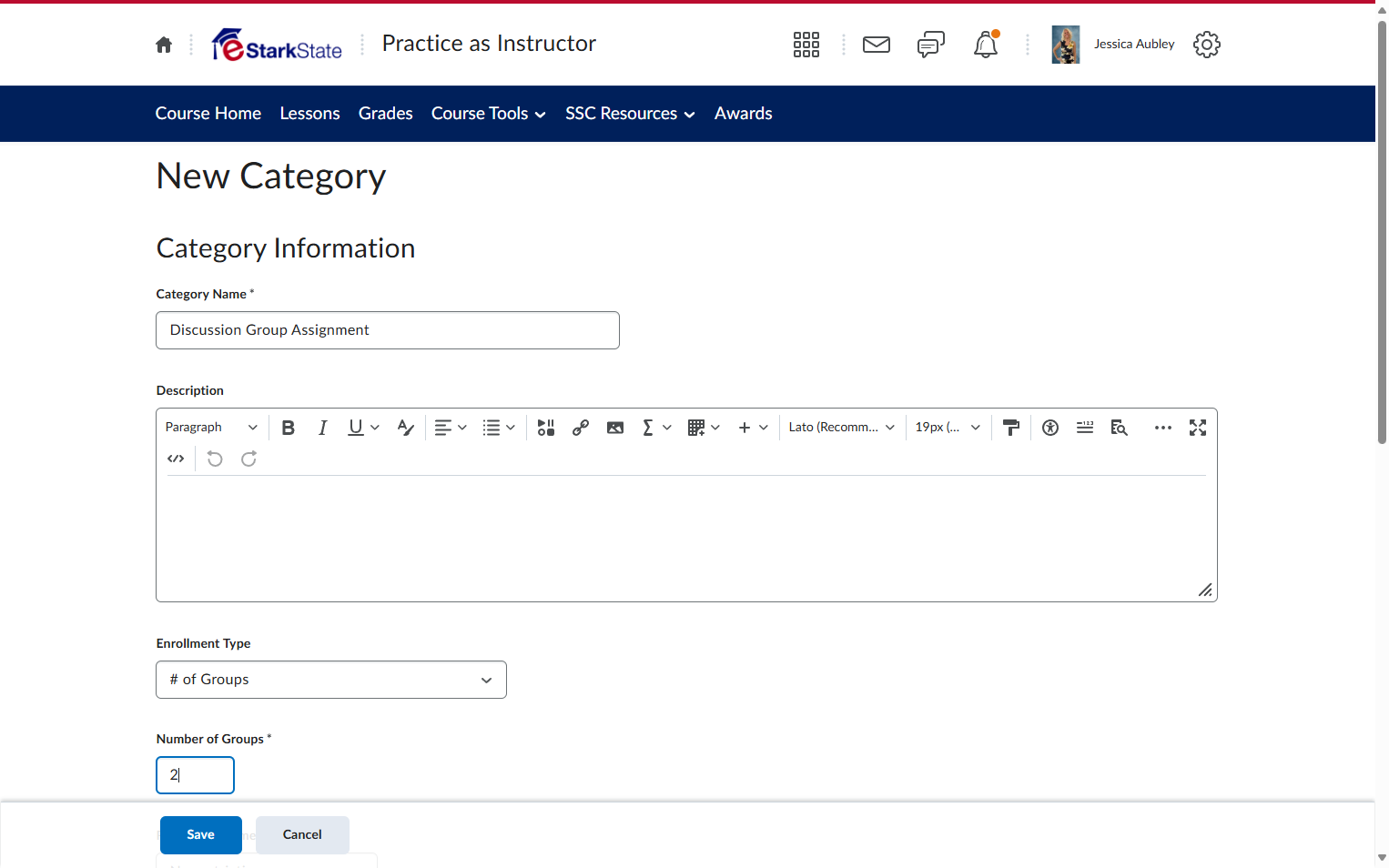Go to the home icon
This screenshot has width=1389, height=868.
pos(164,45)
